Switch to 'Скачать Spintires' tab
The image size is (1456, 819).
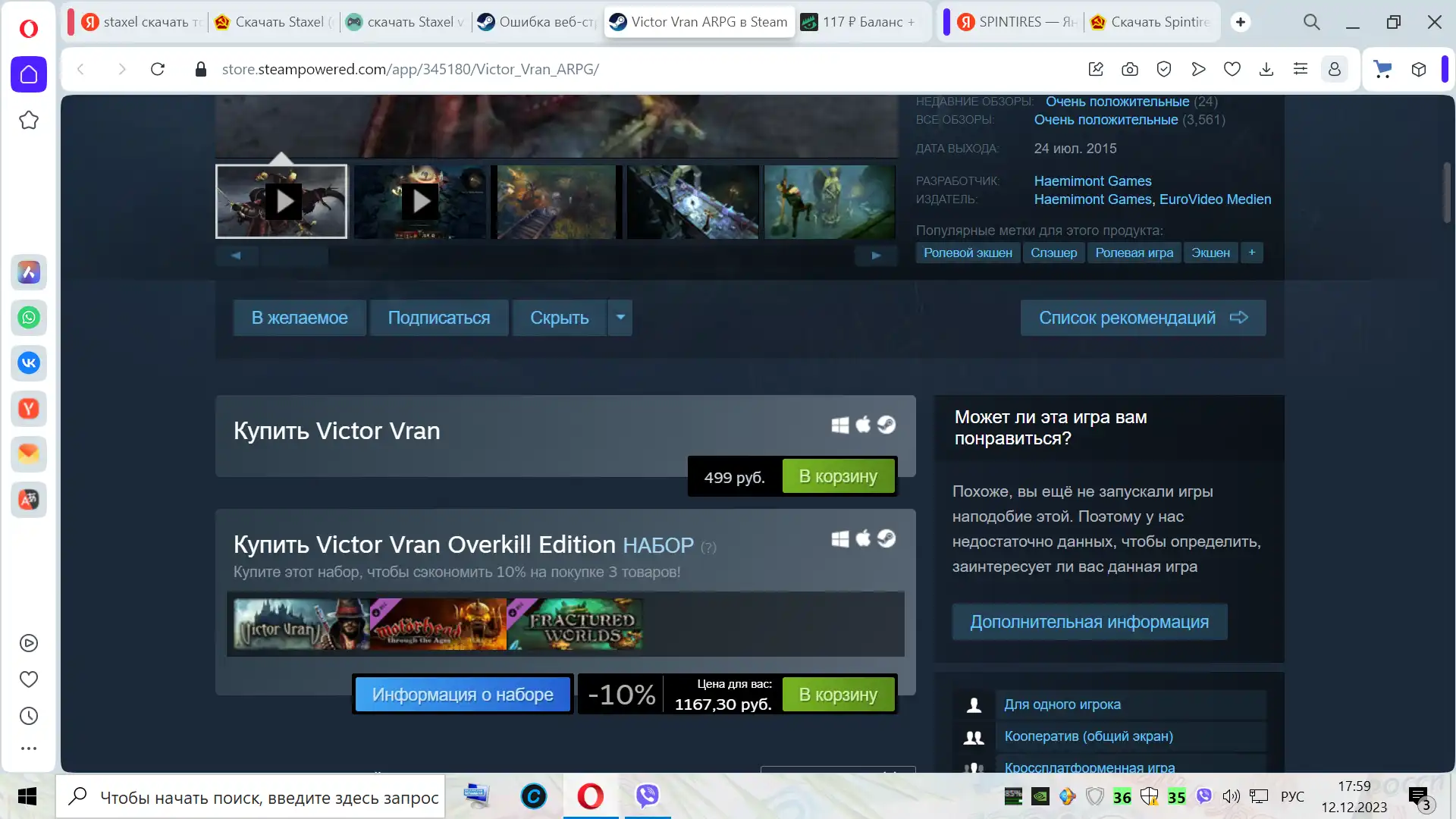point(1150,22)
